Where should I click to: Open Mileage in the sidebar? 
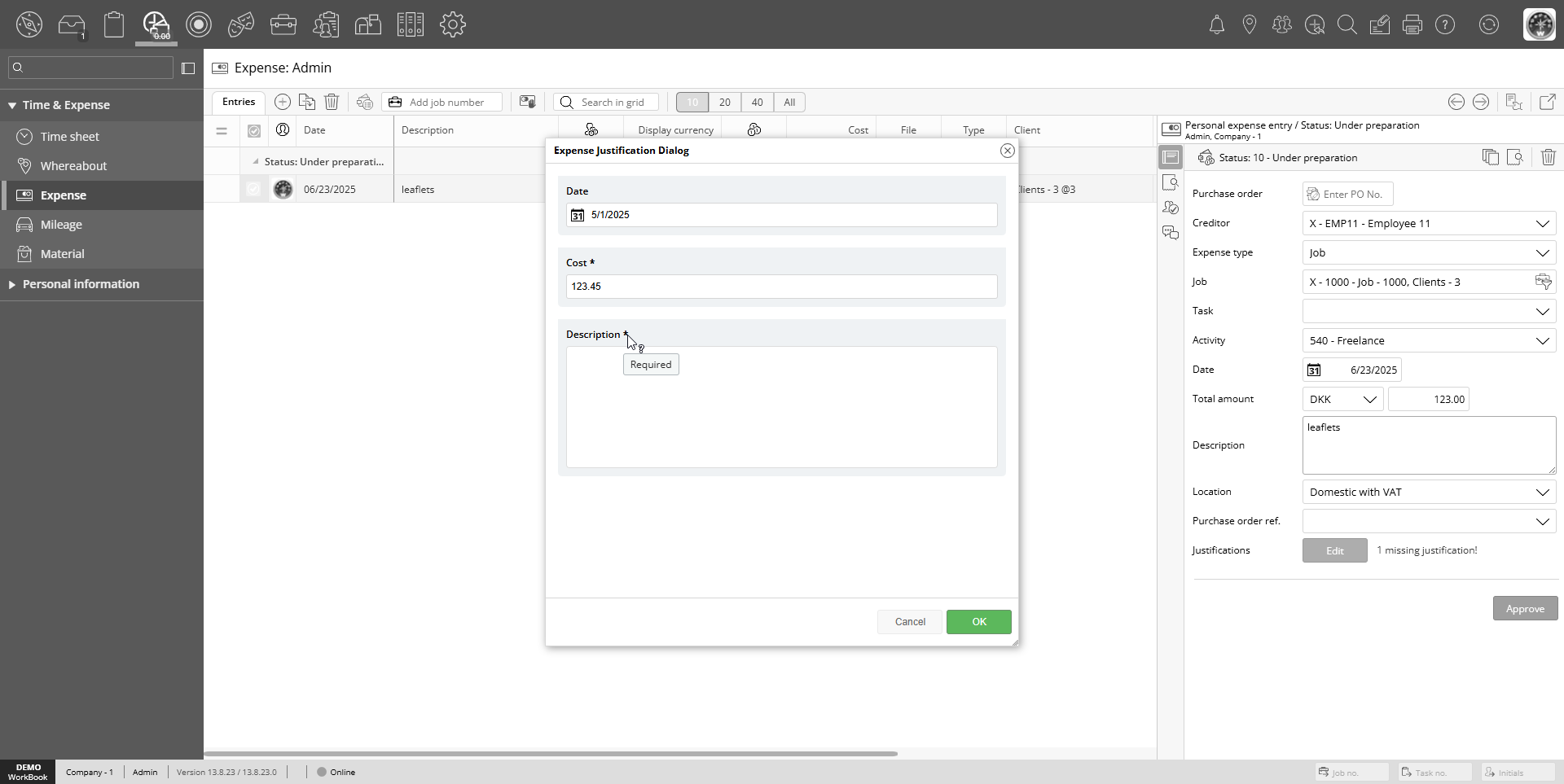(x=61, y=225)
